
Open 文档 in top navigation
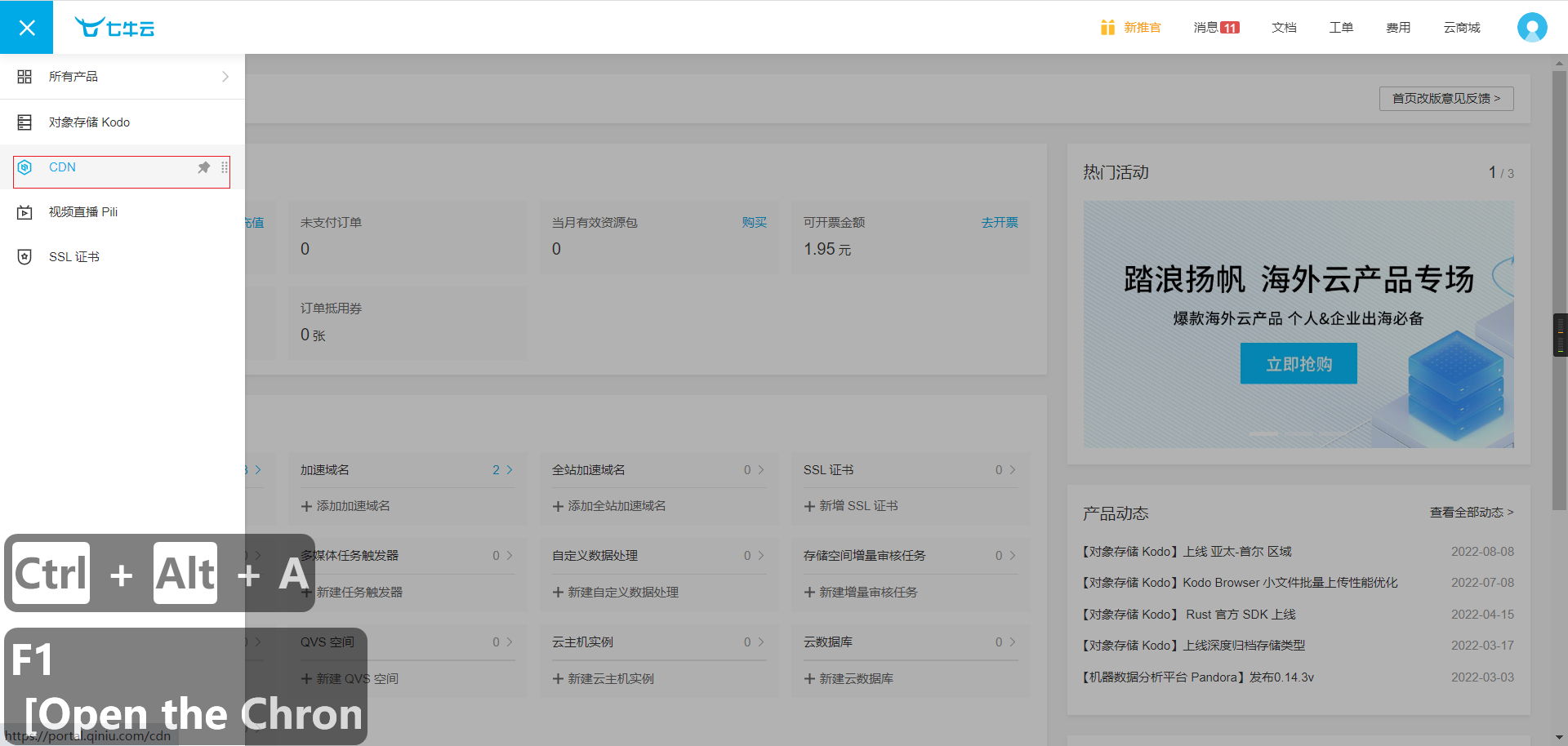point(1284,28)
